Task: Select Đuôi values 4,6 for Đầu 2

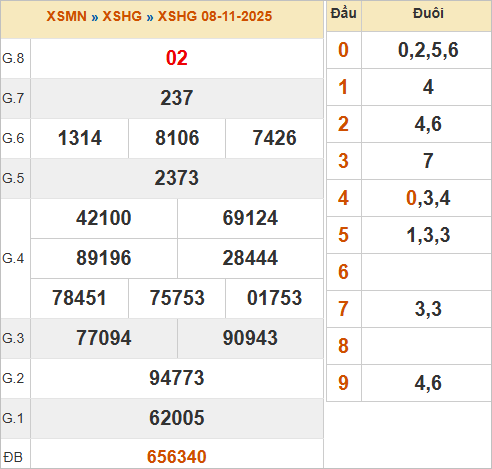Action: 428,124
